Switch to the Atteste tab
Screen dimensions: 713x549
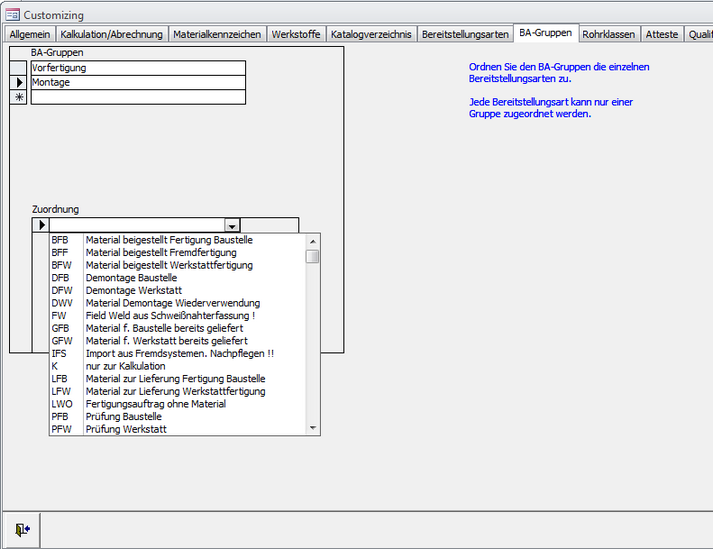click(x=662, y=34)
